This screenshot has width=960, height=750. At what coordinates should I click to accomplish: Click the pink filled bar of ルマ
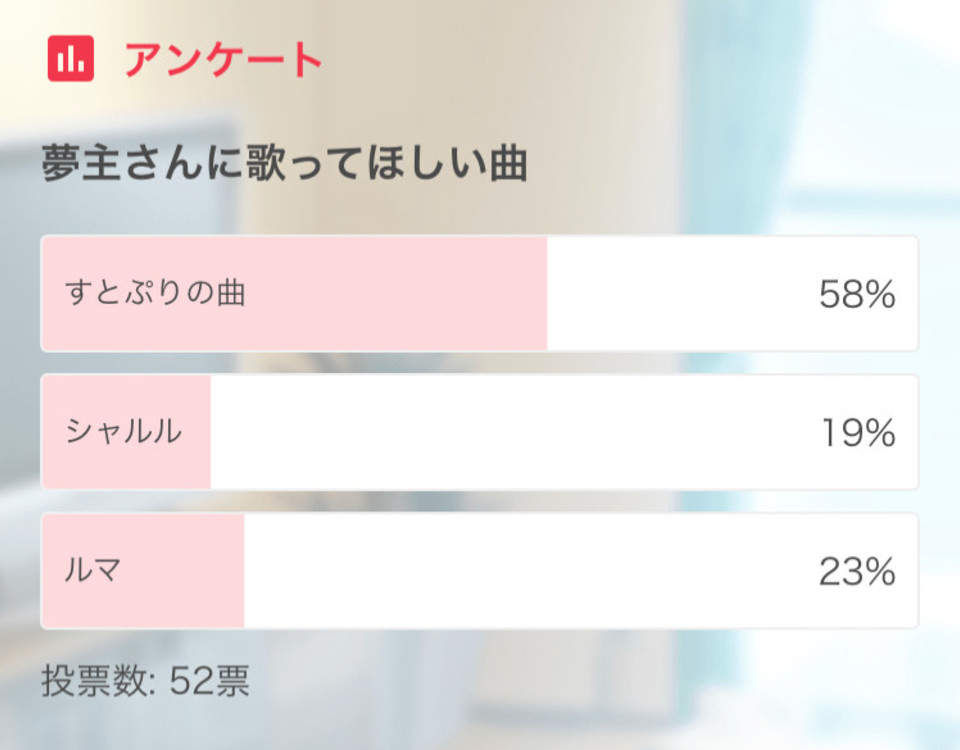(x=143, y=571)
